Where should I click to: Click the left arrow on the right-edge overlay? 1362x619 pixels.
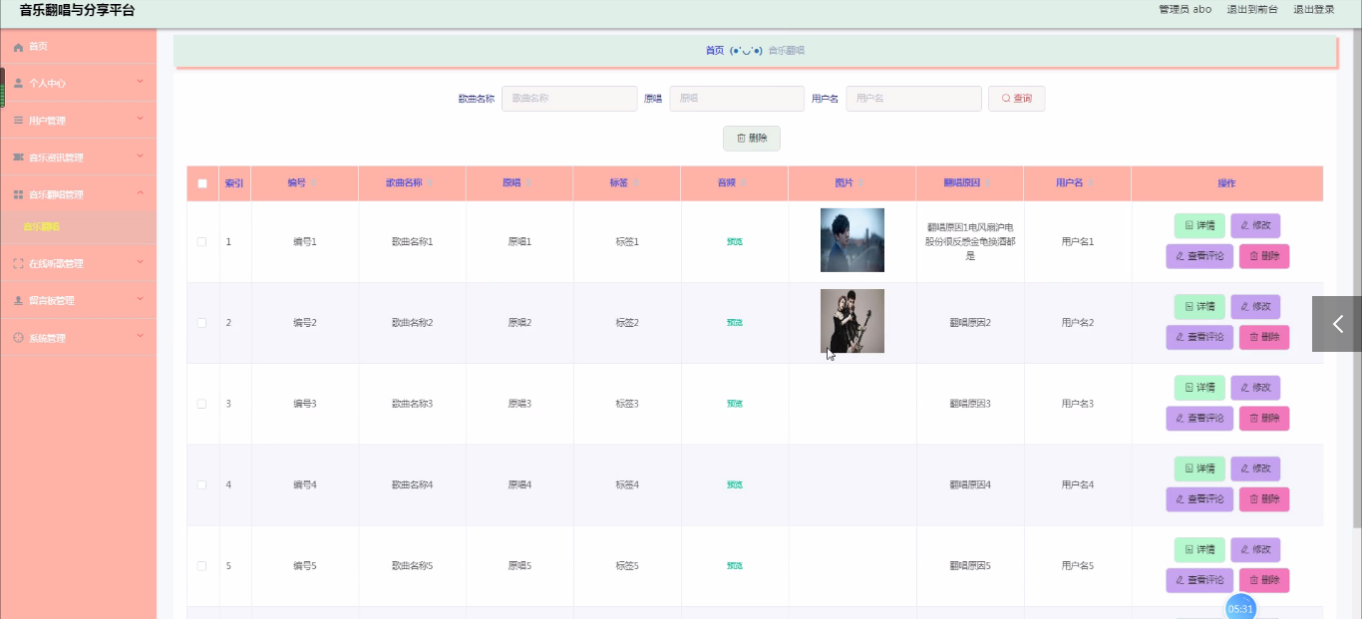click(x=1337, y=324)
